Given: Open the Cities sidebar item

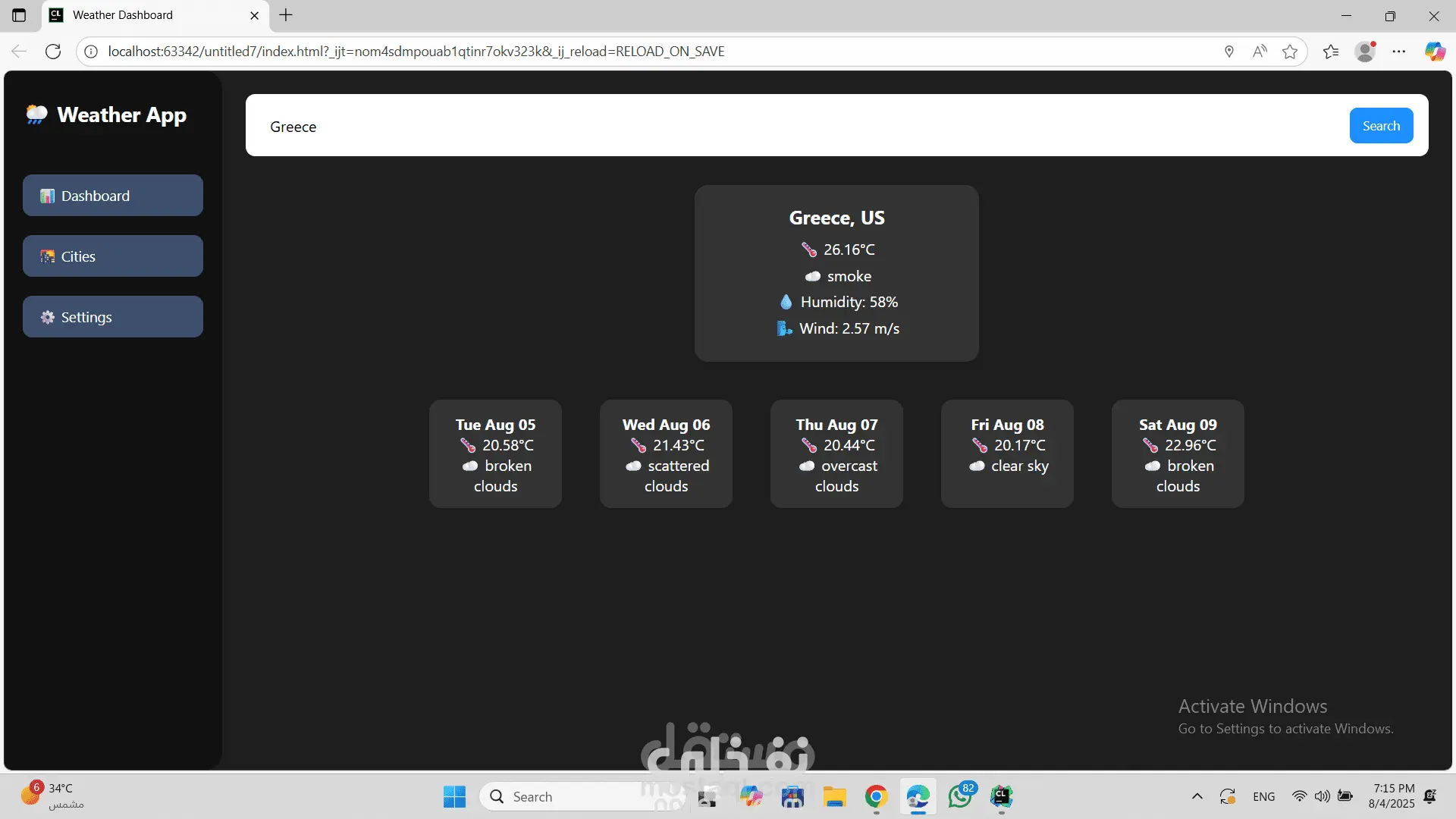Looking at the screenshot, I should click(113, 256).
